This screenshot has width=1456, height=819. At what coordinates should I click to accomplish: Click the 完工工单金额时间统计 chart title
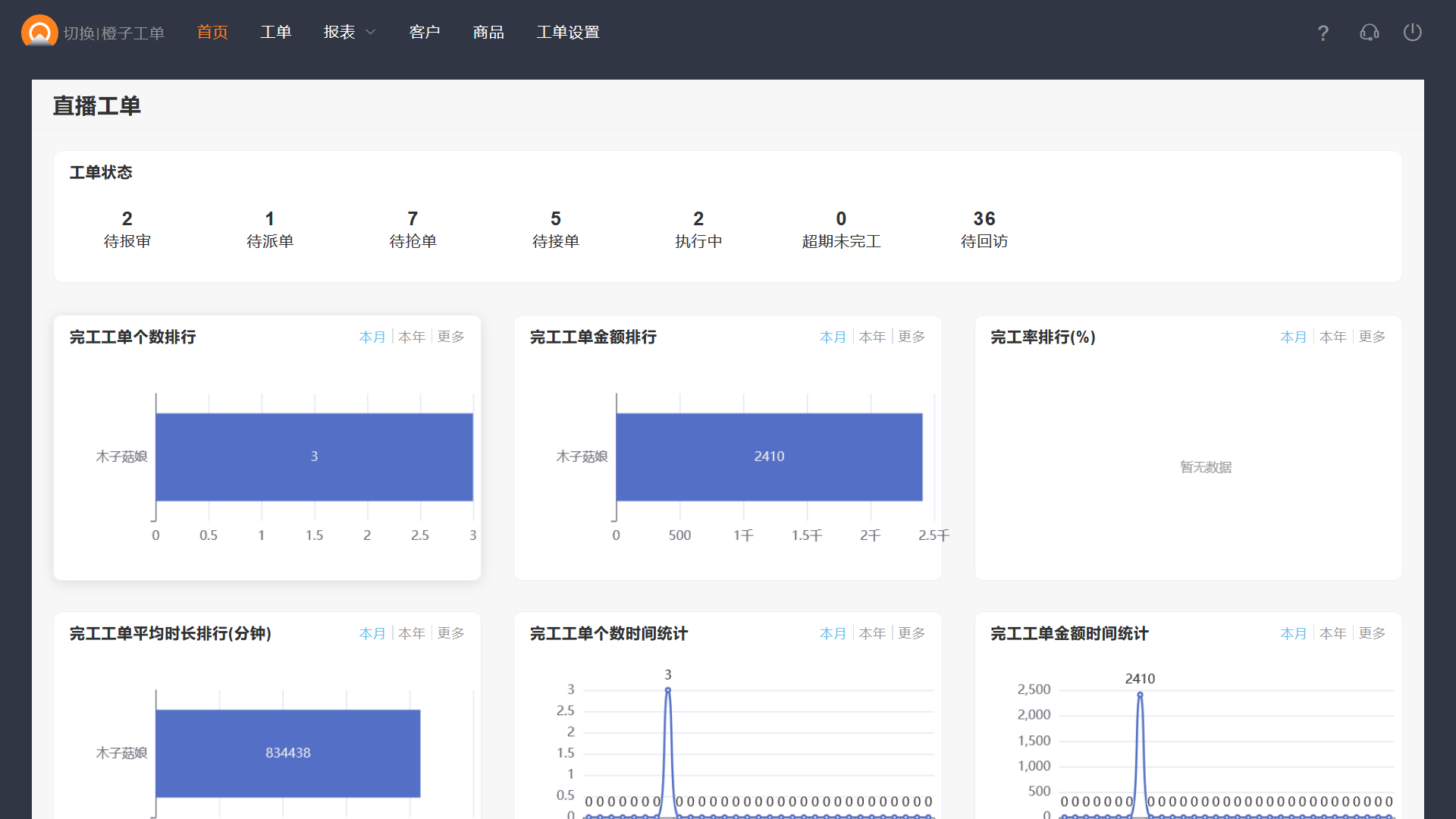click(x=1069, y=634)
